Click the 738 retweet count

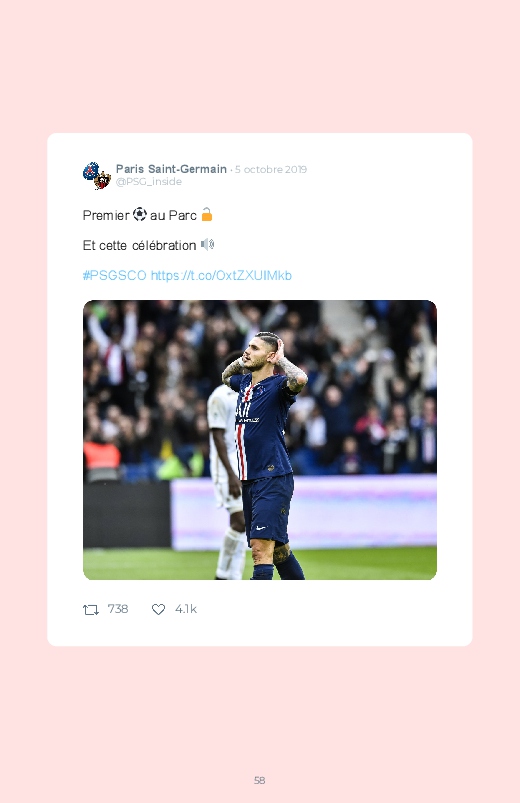(x=118, y=609)
